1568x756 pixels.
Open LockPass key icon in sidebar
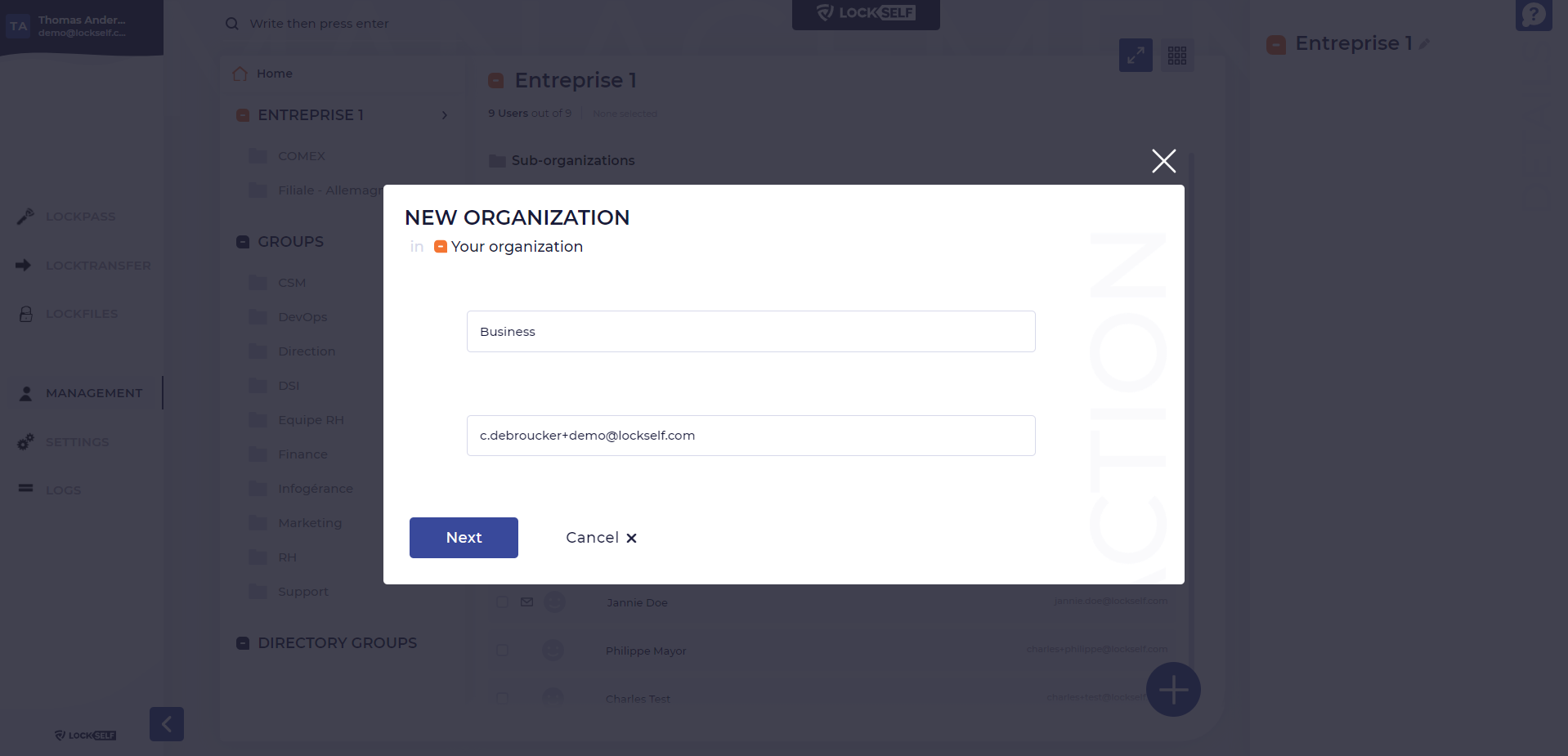click(x=25, y=216)
